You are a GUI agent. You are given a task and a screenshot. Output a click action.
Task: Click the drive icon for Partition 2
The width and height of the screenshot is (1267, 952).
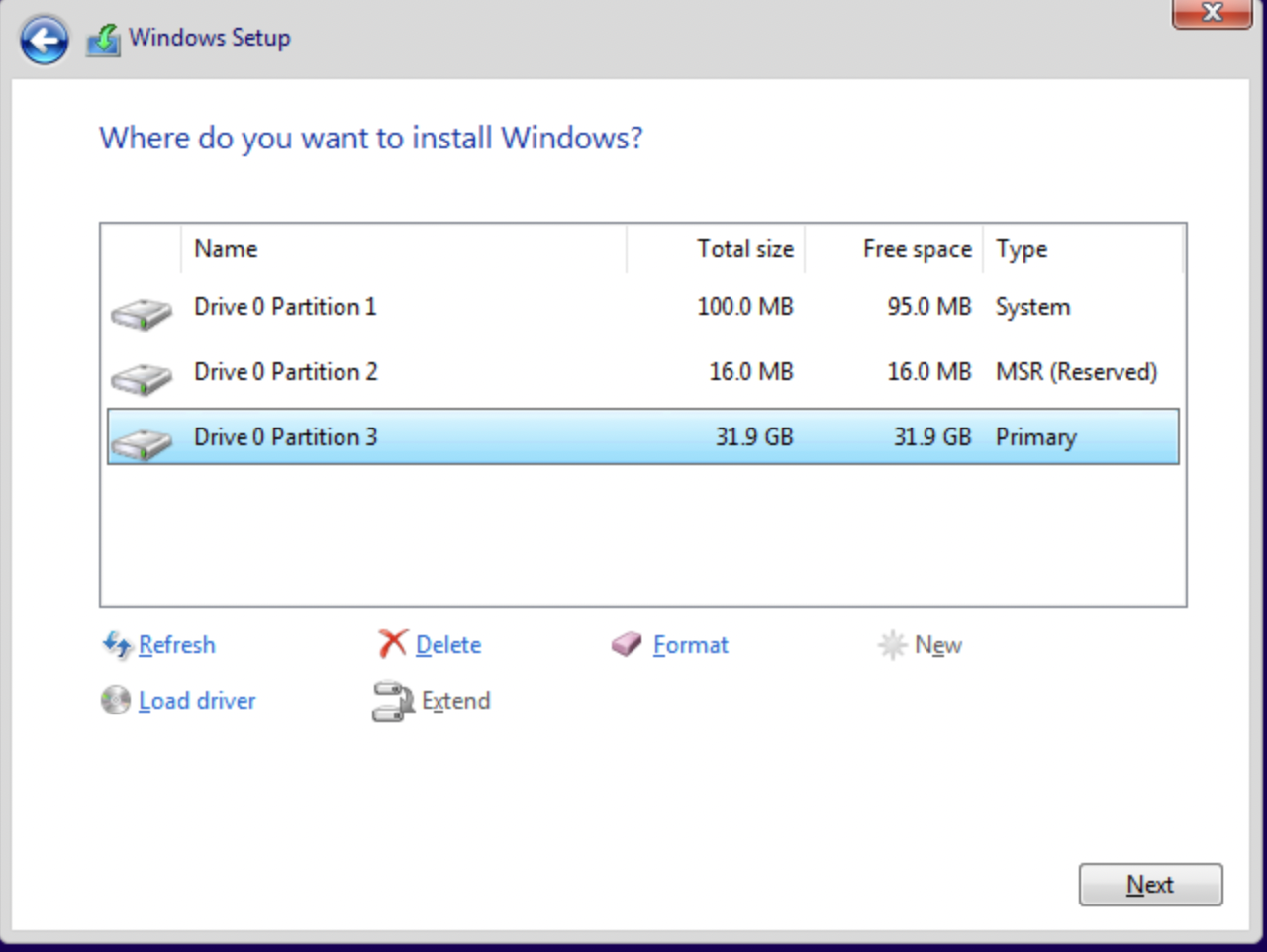(141, 378)
